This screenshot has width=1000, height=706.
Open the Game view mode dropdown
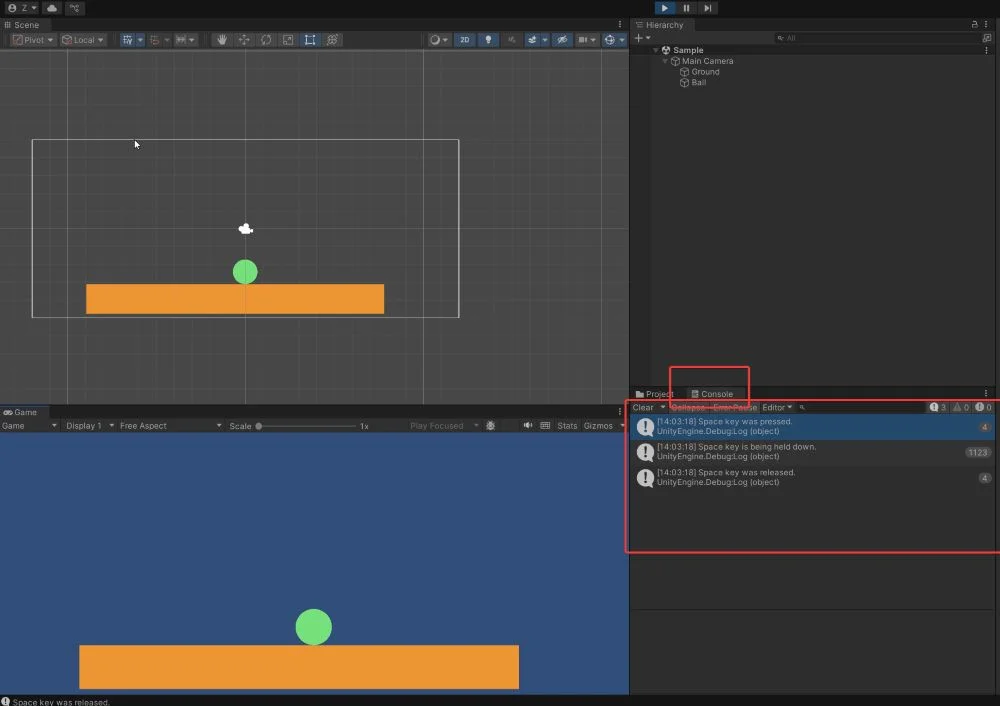coord(29,426)
